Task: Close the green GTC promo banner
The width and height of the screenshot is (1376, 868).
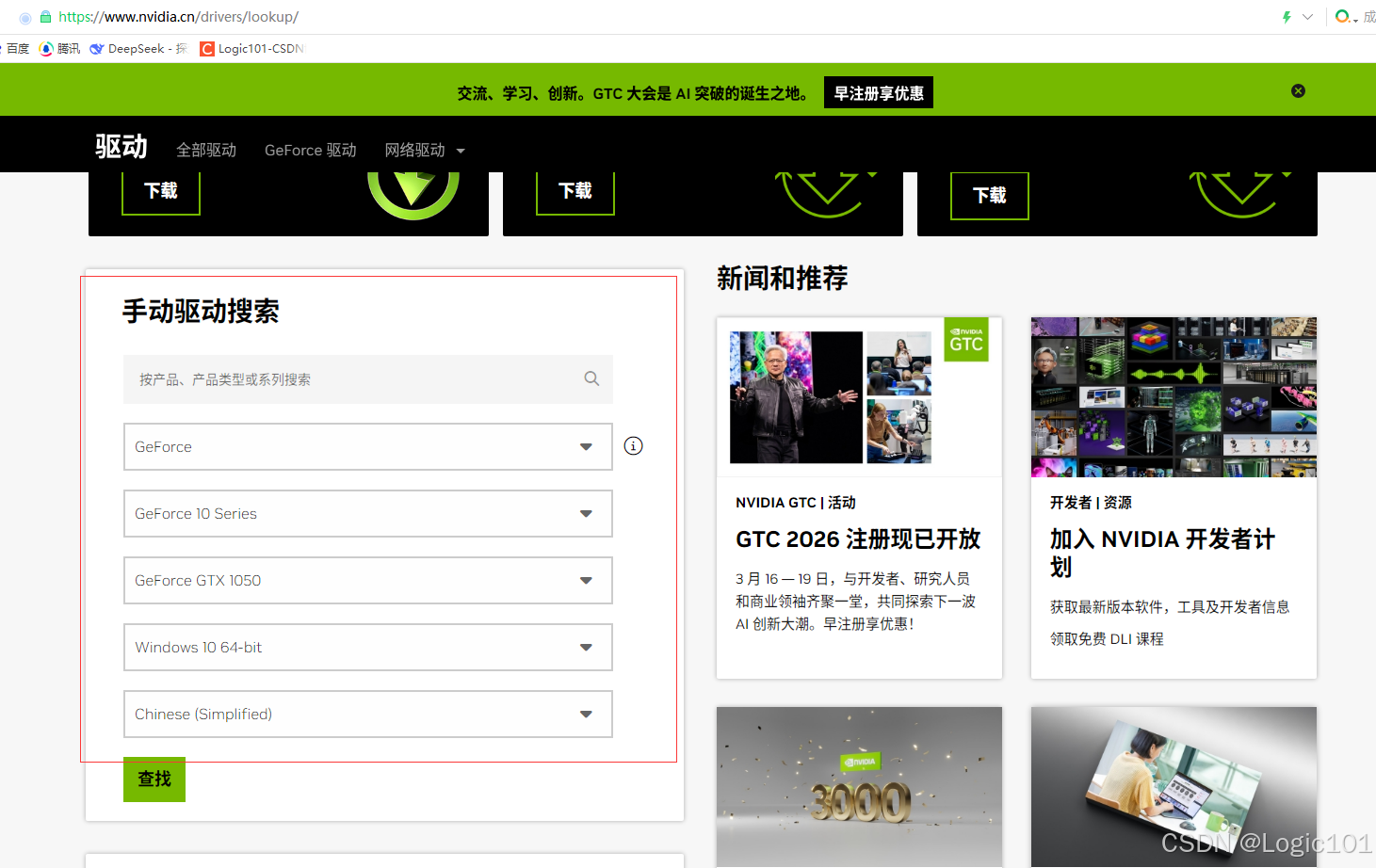Action: tap(1299, 91)
